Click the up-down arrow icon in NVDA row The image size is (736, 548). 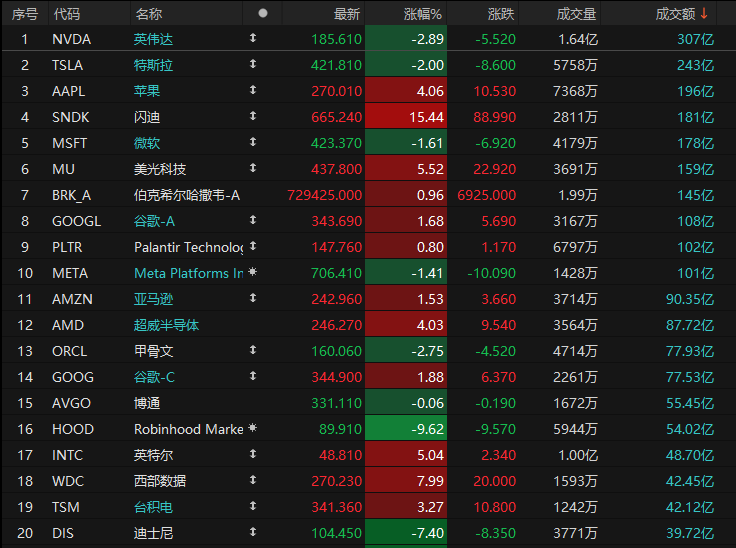coord(253,38)
